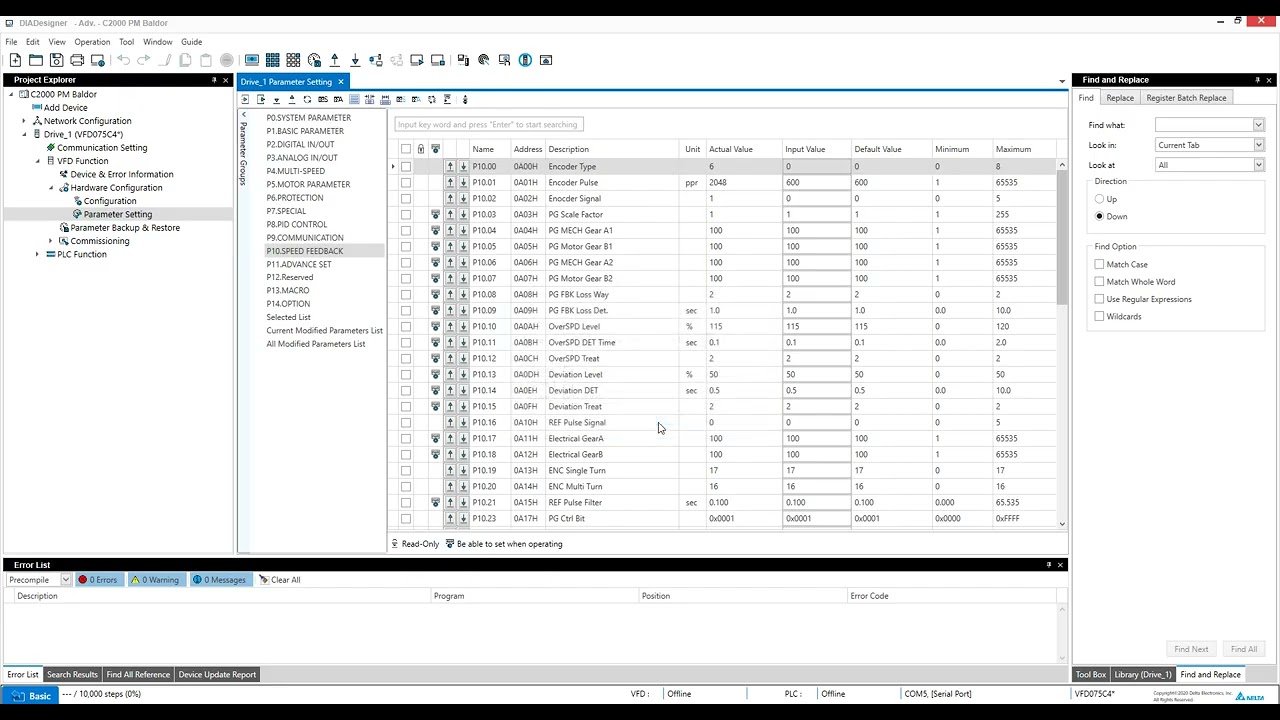The image size is (1280, 720).
Task: Enable Match Whole Word option
Action: pos(1099,282)
